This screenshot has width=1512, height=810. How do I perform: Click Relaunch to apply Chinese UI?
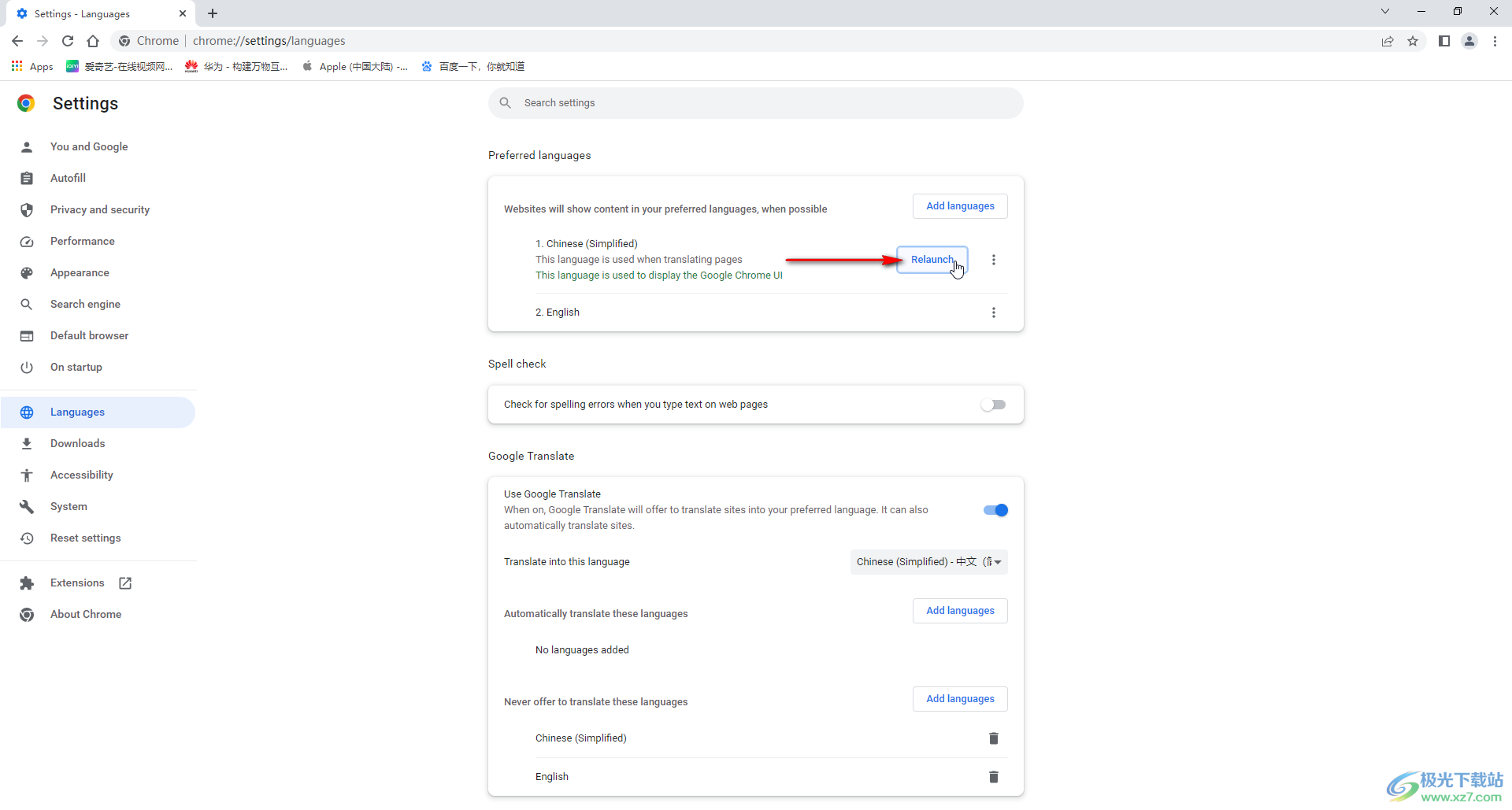pos(932,260)
